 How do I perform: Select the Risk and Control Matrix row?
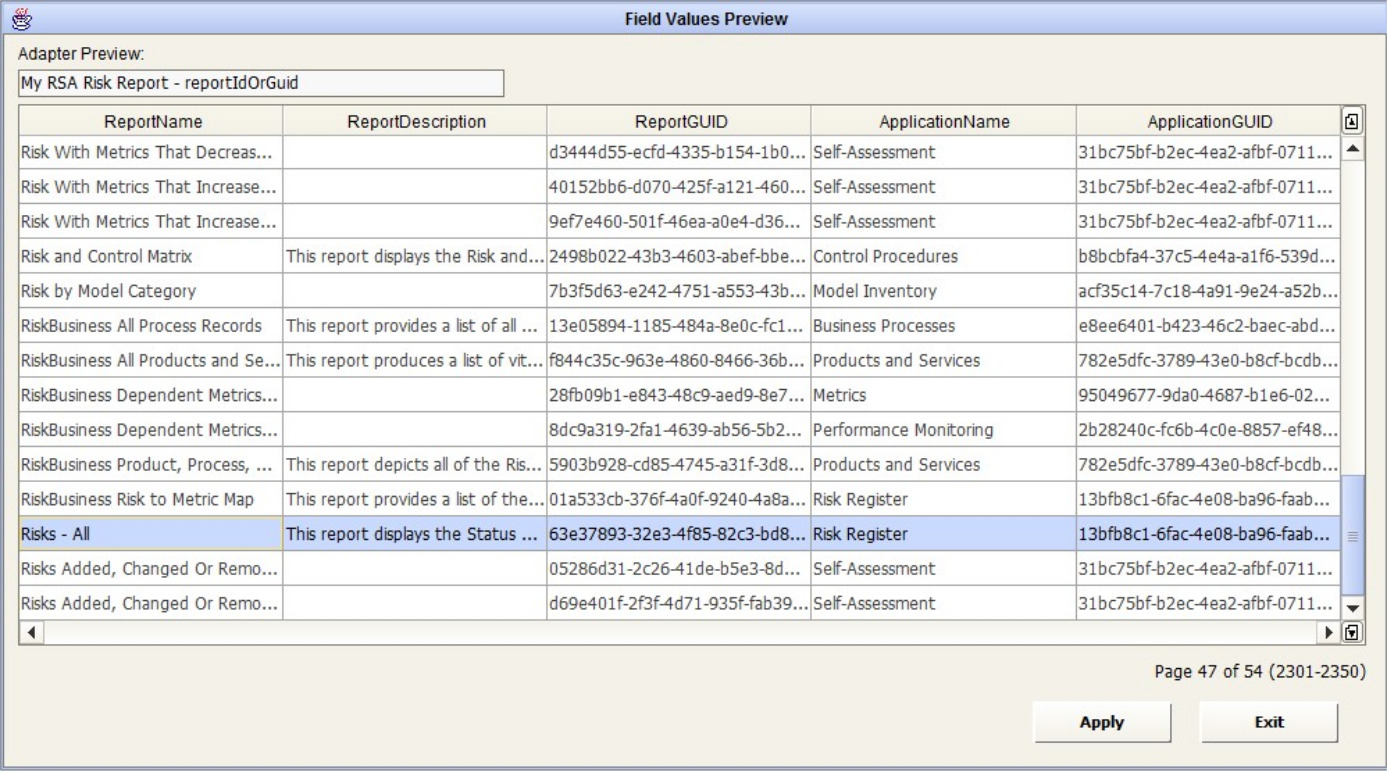[151, 256]
